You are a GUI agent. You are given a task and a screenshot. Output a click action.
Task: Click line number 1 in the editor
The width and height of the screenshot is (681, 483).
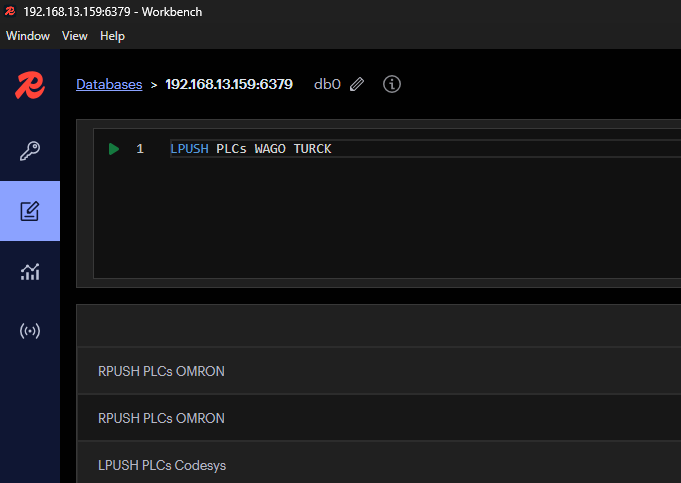140,149
